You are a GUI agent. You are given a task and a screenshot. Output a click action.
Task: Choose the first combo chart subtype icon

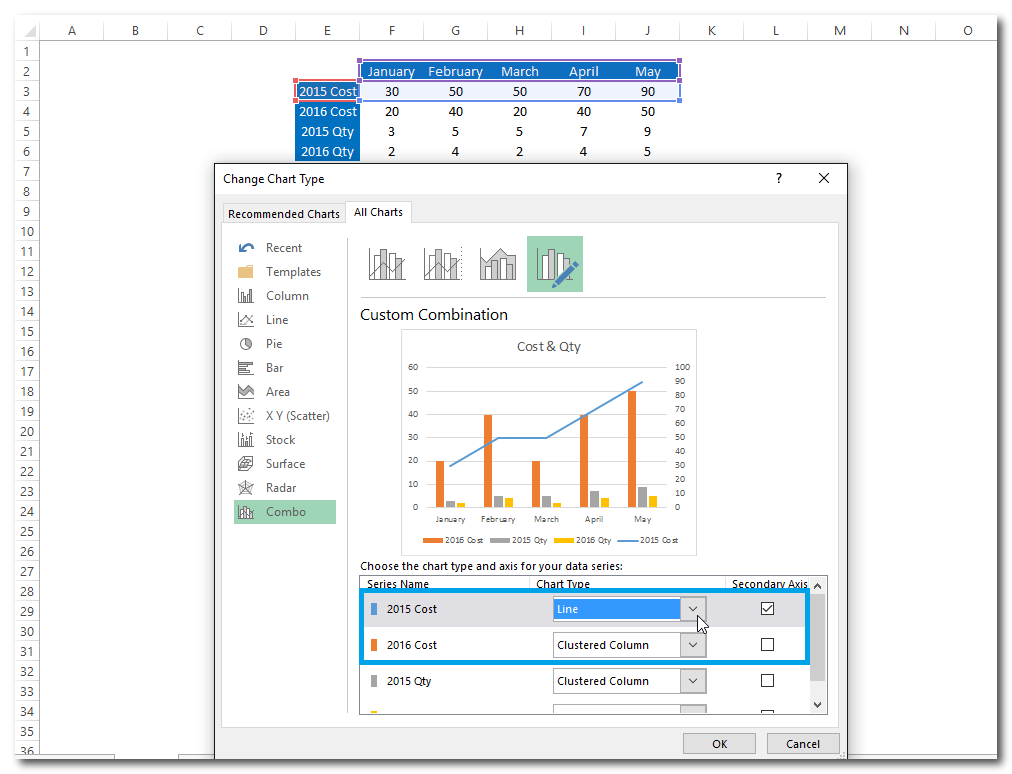point(386,264)
